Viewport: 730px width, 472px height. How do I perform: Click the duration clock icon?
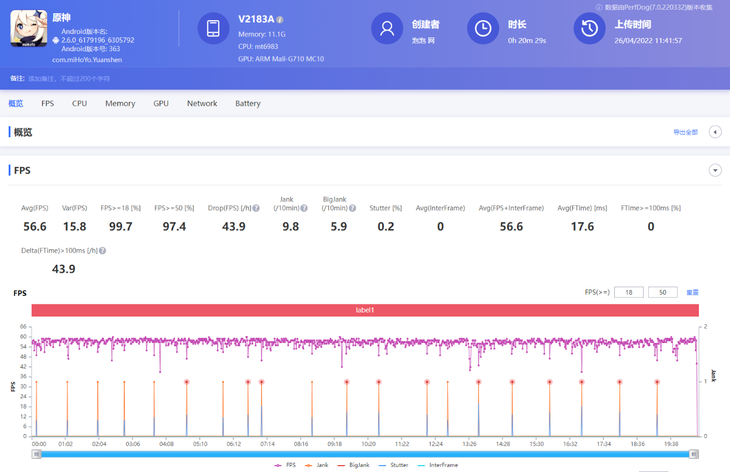click(482, 29)
